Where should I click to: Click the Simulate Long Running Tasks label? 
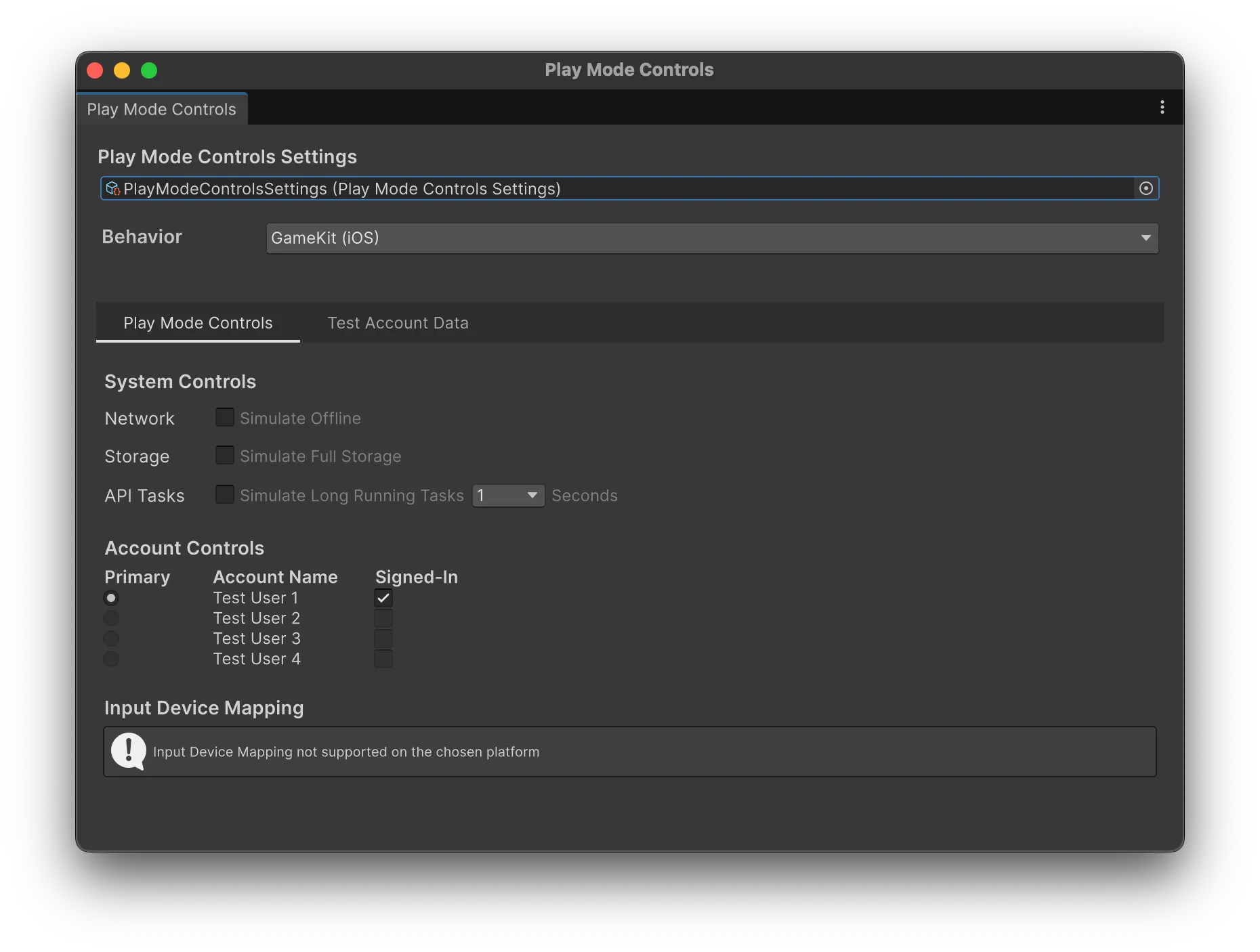coord(352,496)
